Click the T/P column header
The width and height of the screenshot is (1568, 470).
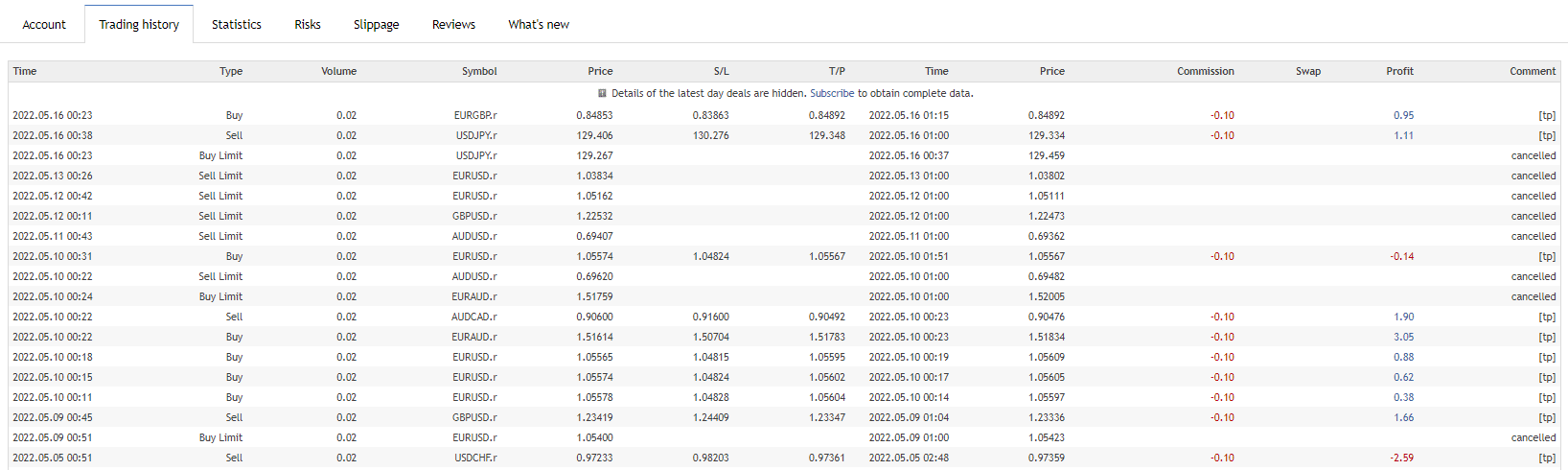837,71
